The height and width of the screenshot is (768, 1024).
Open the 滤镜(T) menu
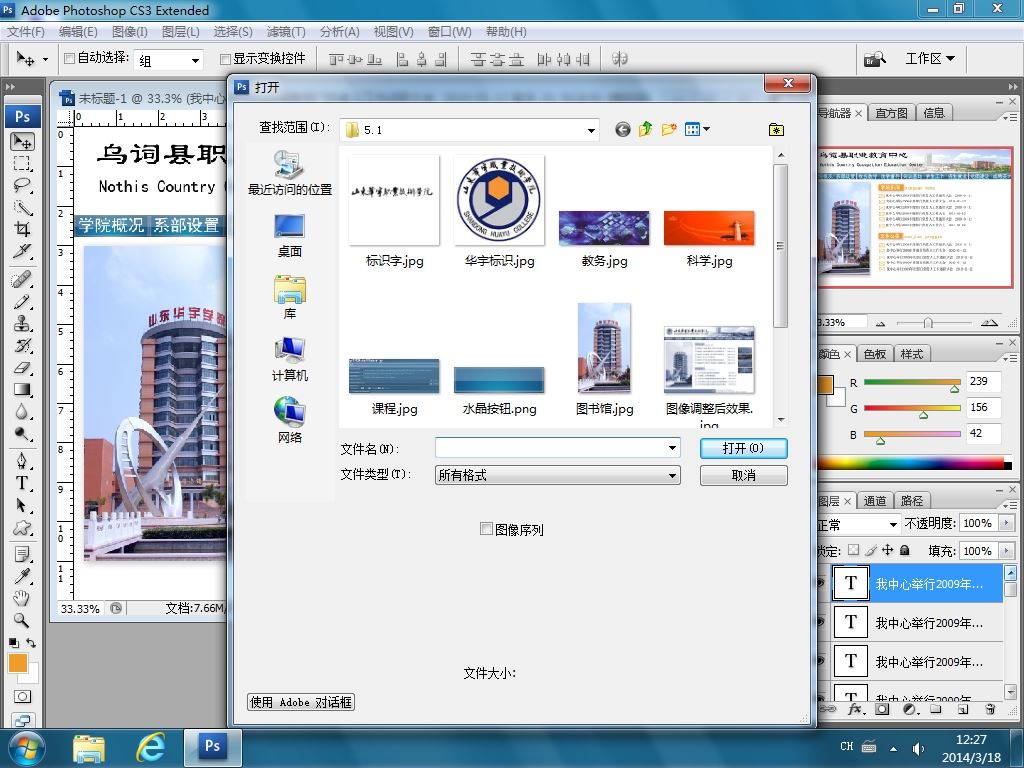(286, 31)
